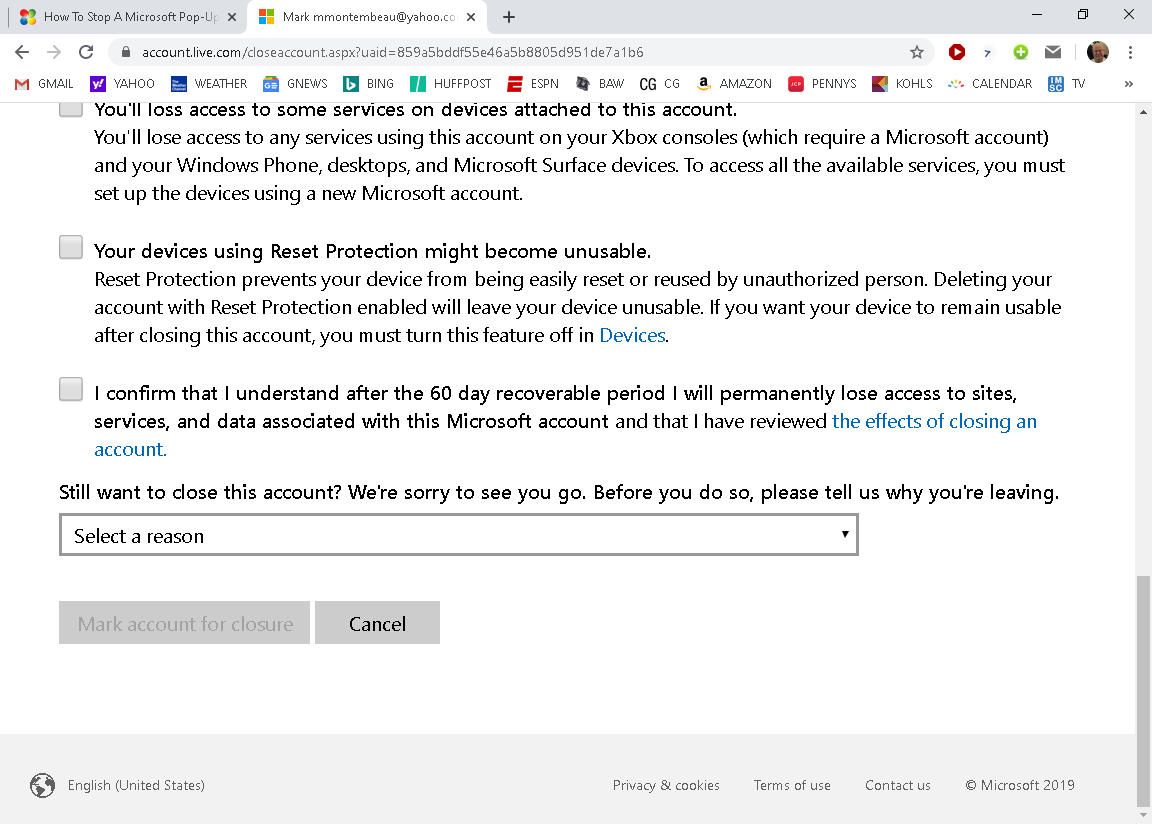Click the browser forward arrow

click(x=54, y=52)
